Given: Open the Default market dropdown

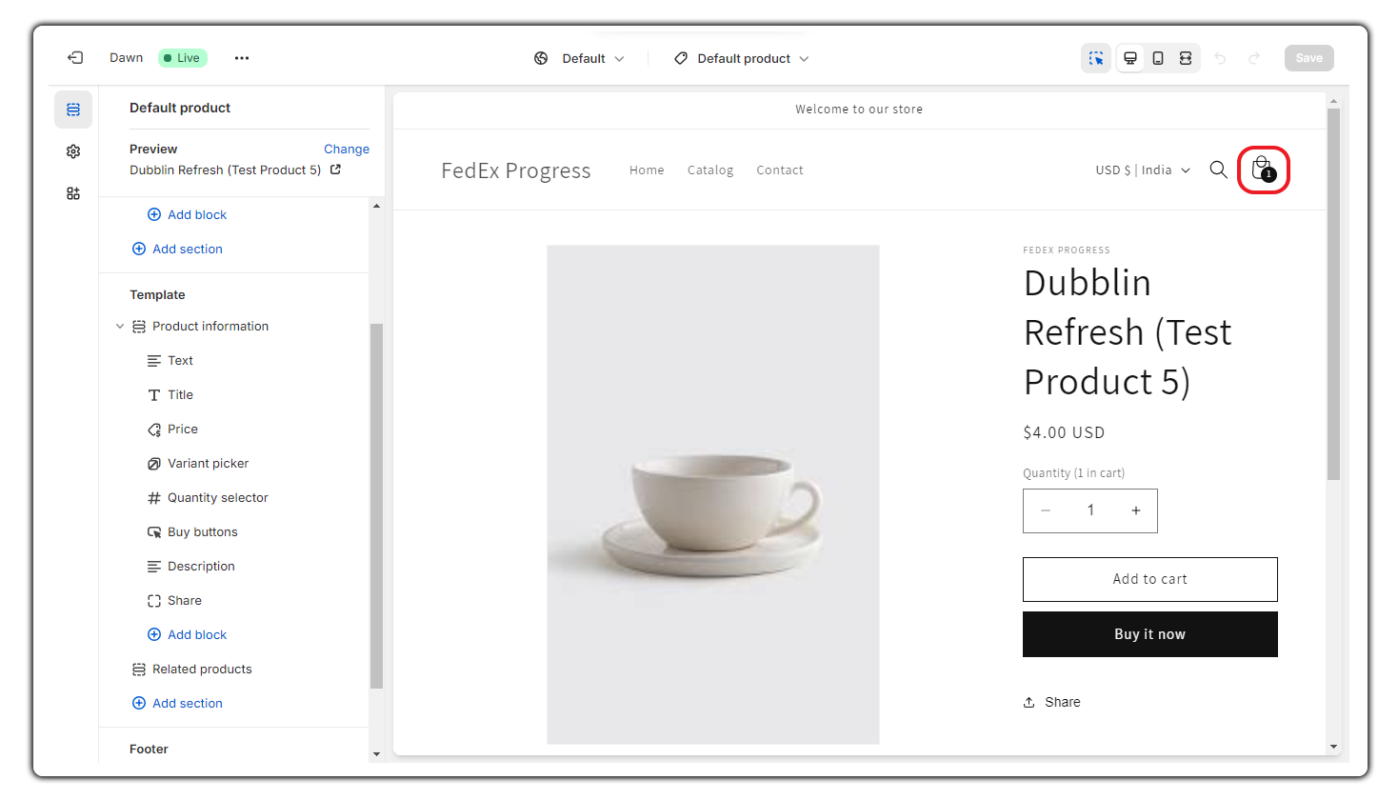Looking at the screenshot, I should coord(579,58).
